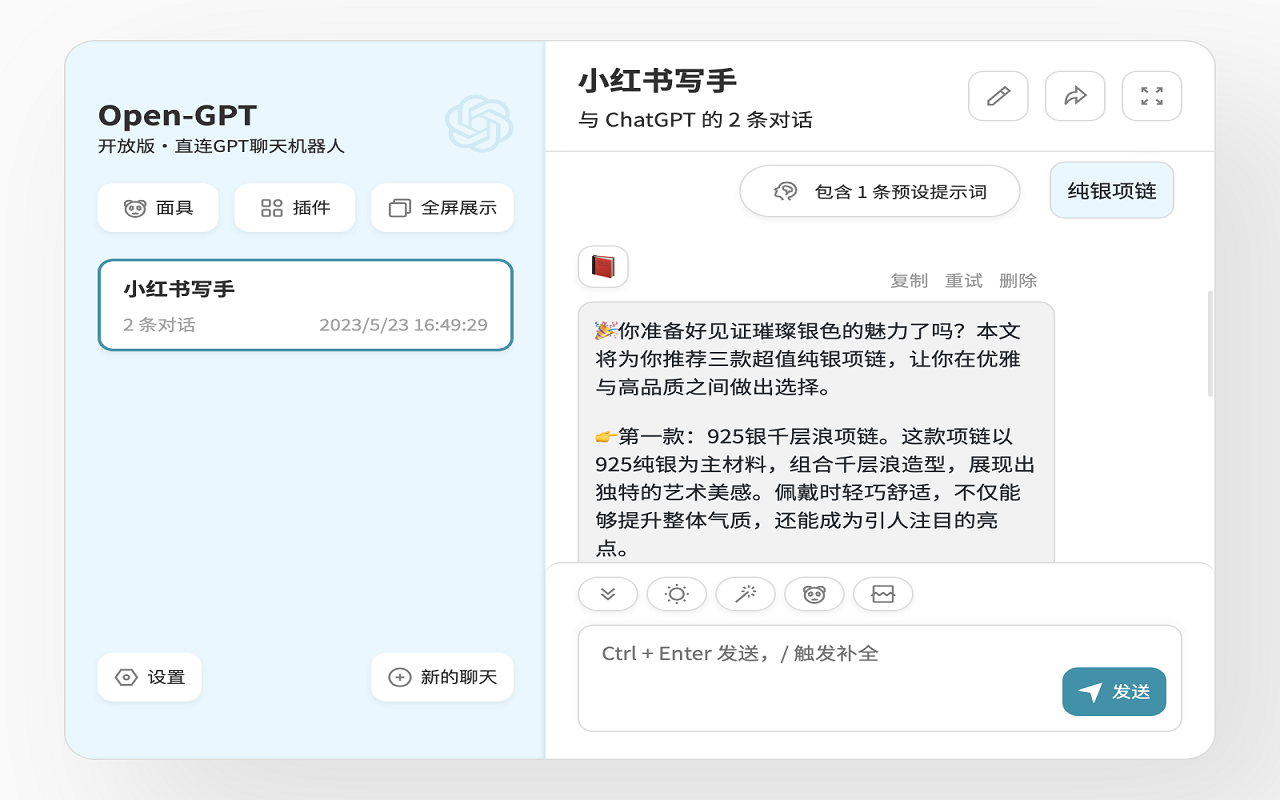Screen dimensions: 1280x800
Task: Select the 小红书写手 conversation card
Action: (305, 305)
